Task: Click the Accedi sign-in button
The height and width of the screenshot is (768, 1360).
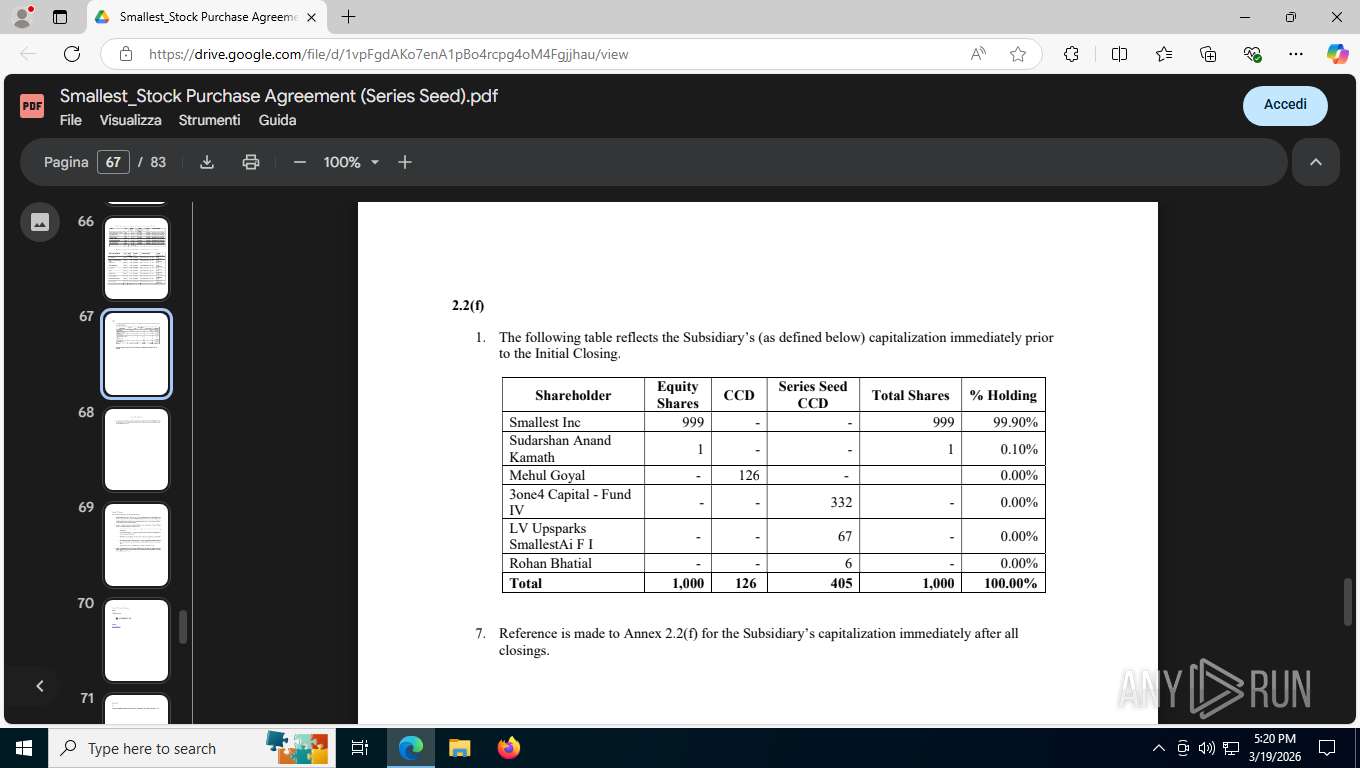Action: pos(1285,105)
